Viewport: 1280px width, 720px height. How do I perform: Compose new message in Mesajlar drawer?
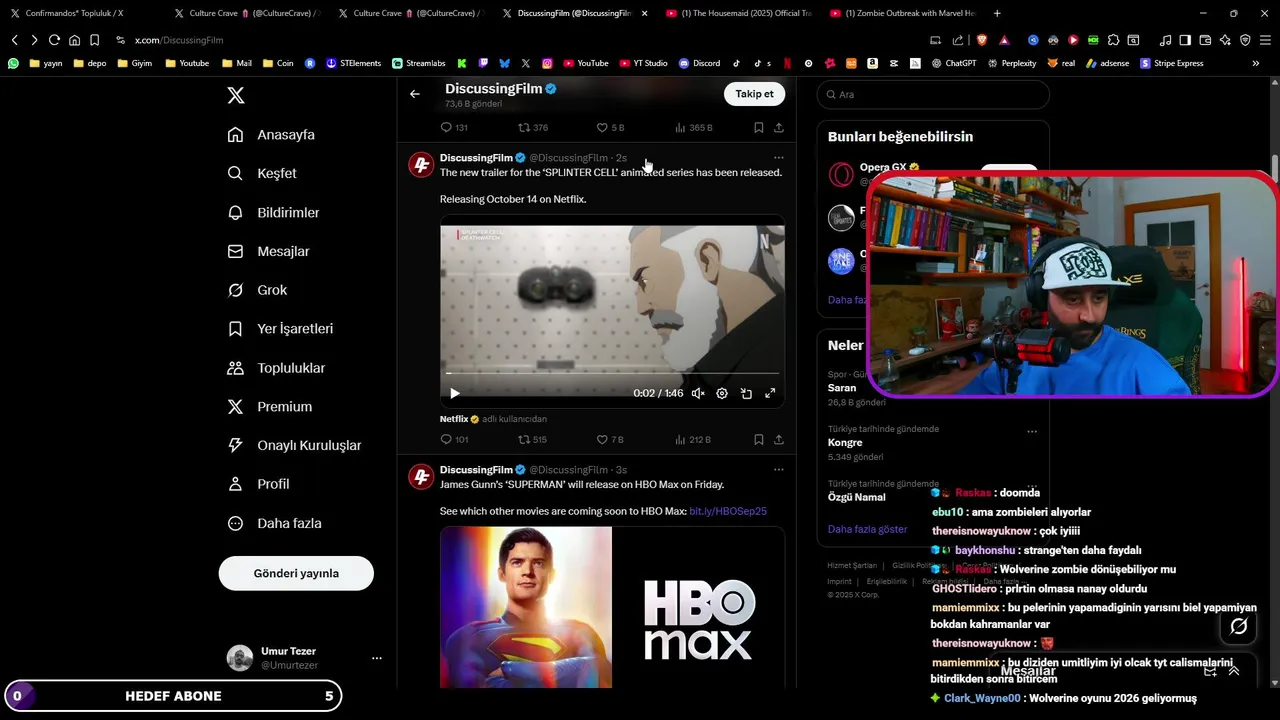1210,671
